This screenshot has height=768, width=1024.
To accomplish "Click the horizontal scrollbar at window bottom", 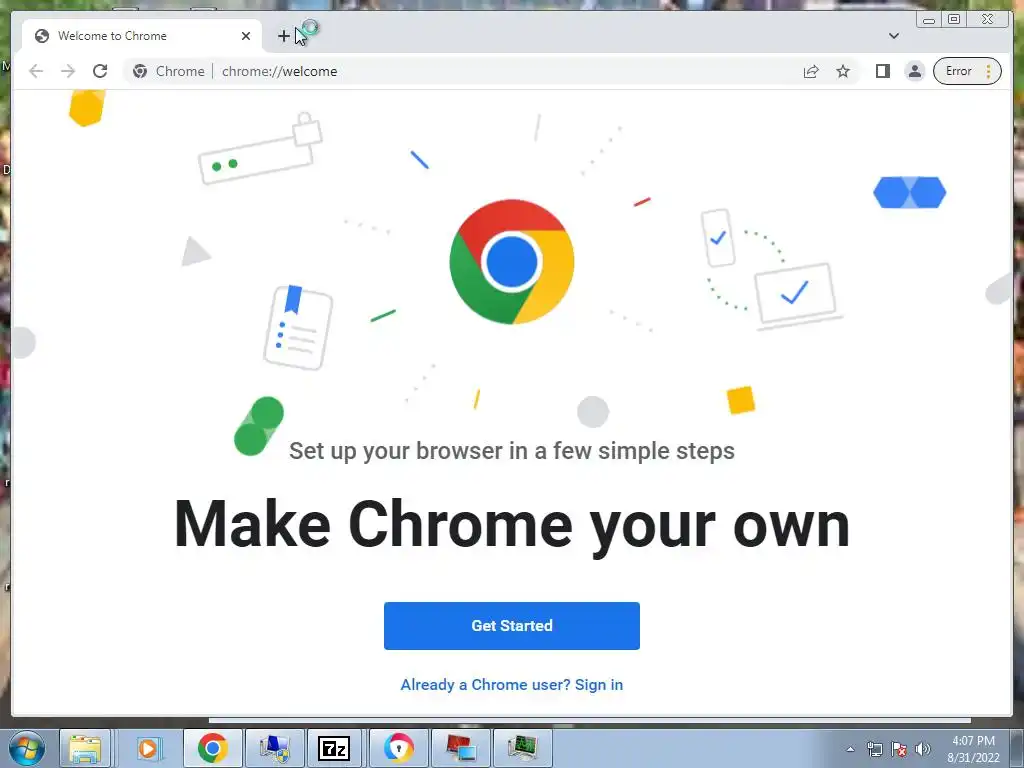I will [x=589, y=720].
